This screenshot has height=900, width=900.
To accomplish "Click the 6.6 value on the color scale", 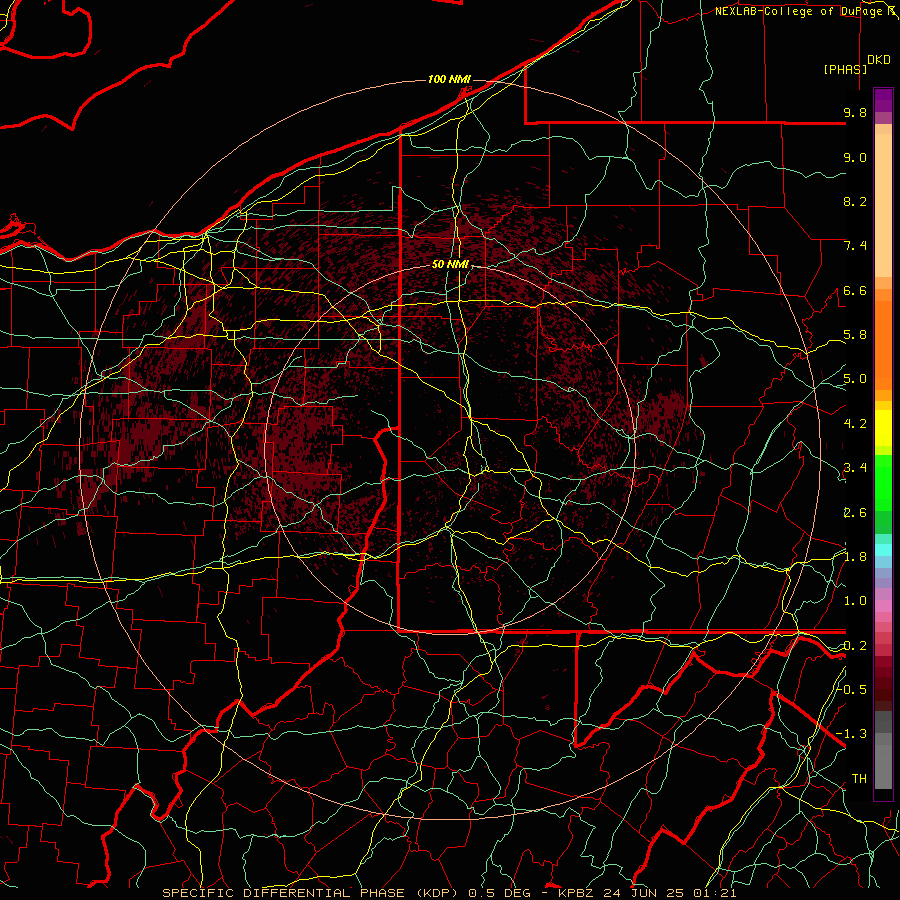I will pos(855,290).
